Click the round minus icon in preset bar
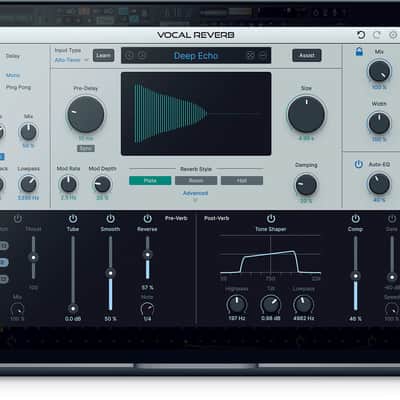 click(263, 55)
